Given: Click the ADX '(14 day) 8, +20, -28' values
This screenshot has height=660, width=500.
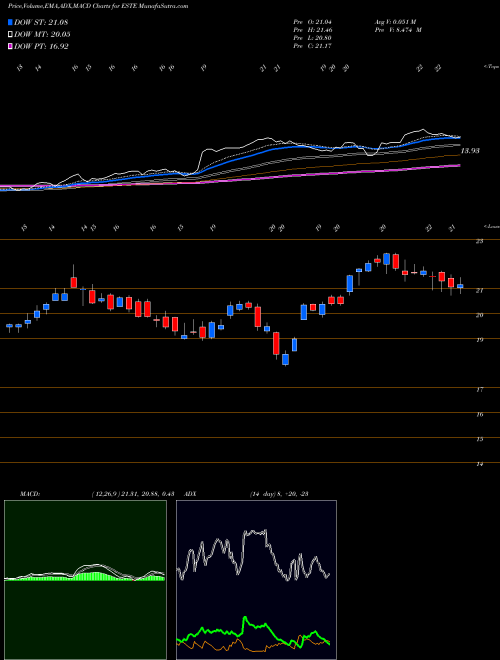Looking at the screenshot, I should [x=278, y=494].
